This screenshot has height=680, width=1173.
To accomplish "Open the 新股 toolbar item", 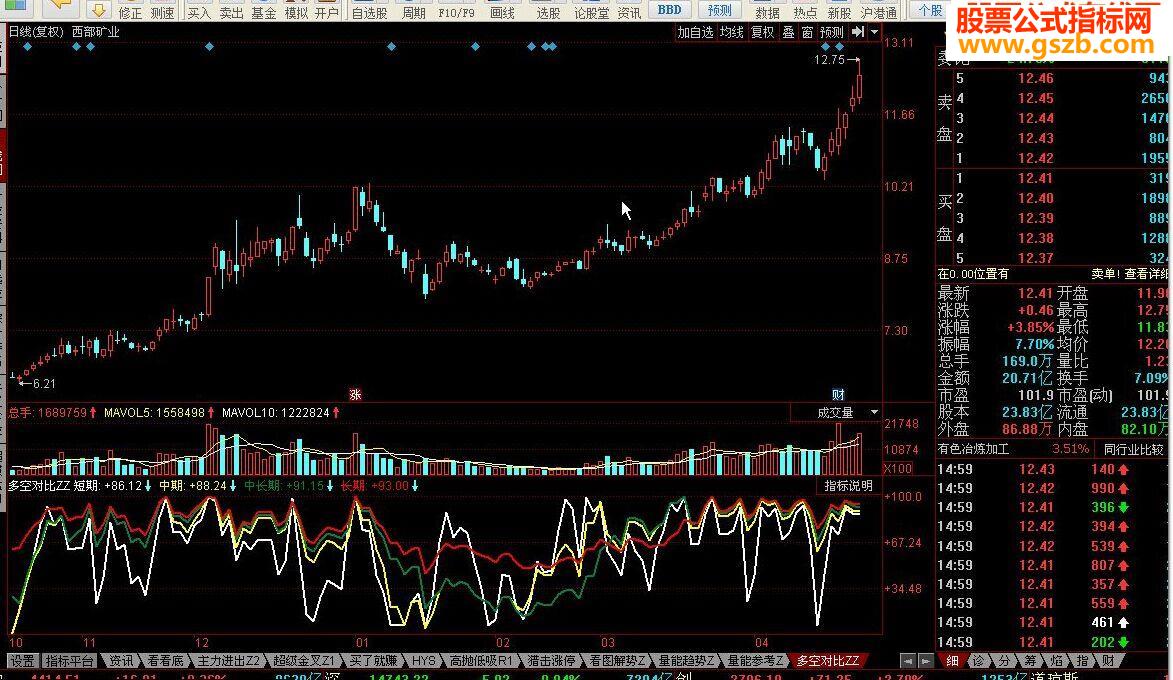I will (839, 12).
